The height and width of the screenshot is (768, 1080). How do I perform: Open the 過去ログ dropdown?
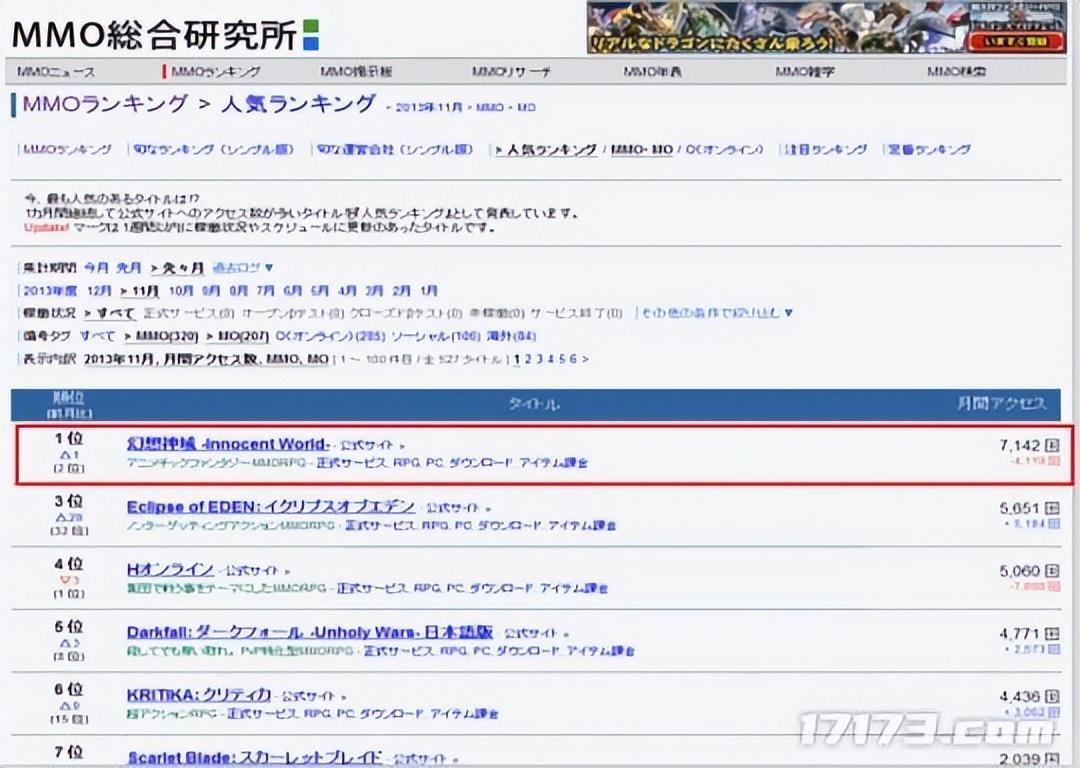pos(243,268)
